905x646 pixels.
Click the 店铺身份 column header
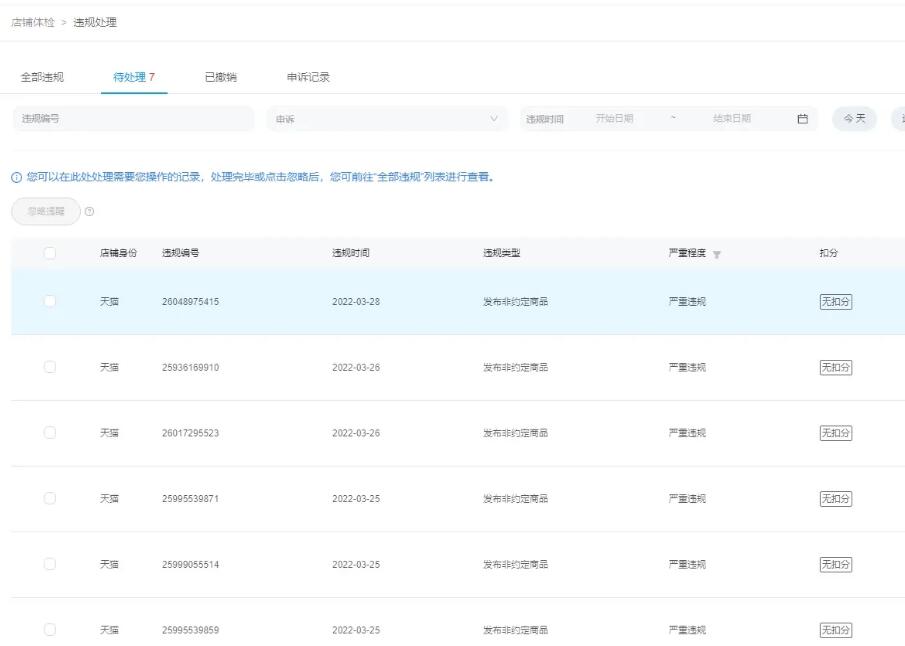pos(118,253)
